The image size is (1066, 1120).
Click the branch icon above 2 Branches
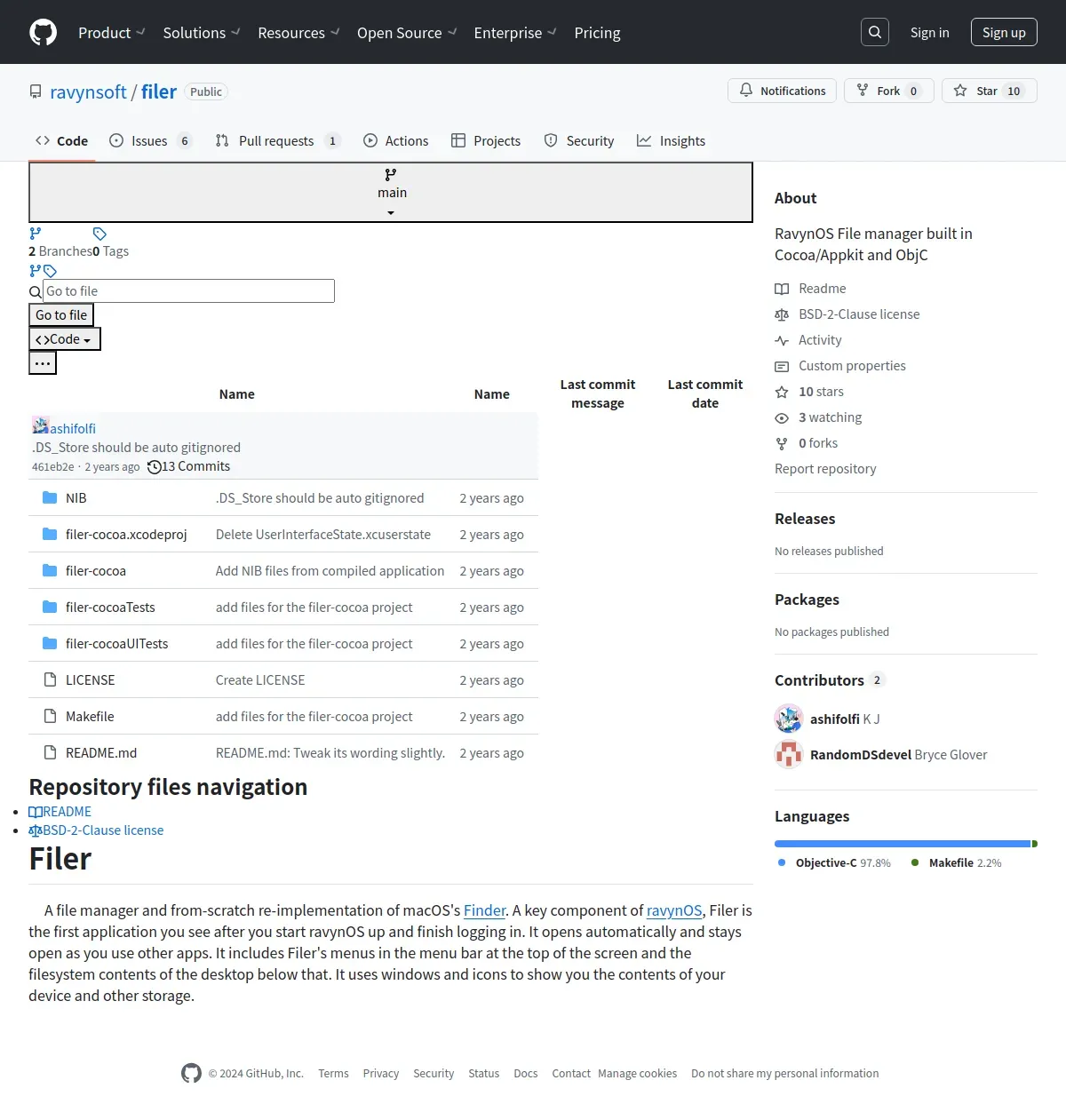[x=36, y=234]
